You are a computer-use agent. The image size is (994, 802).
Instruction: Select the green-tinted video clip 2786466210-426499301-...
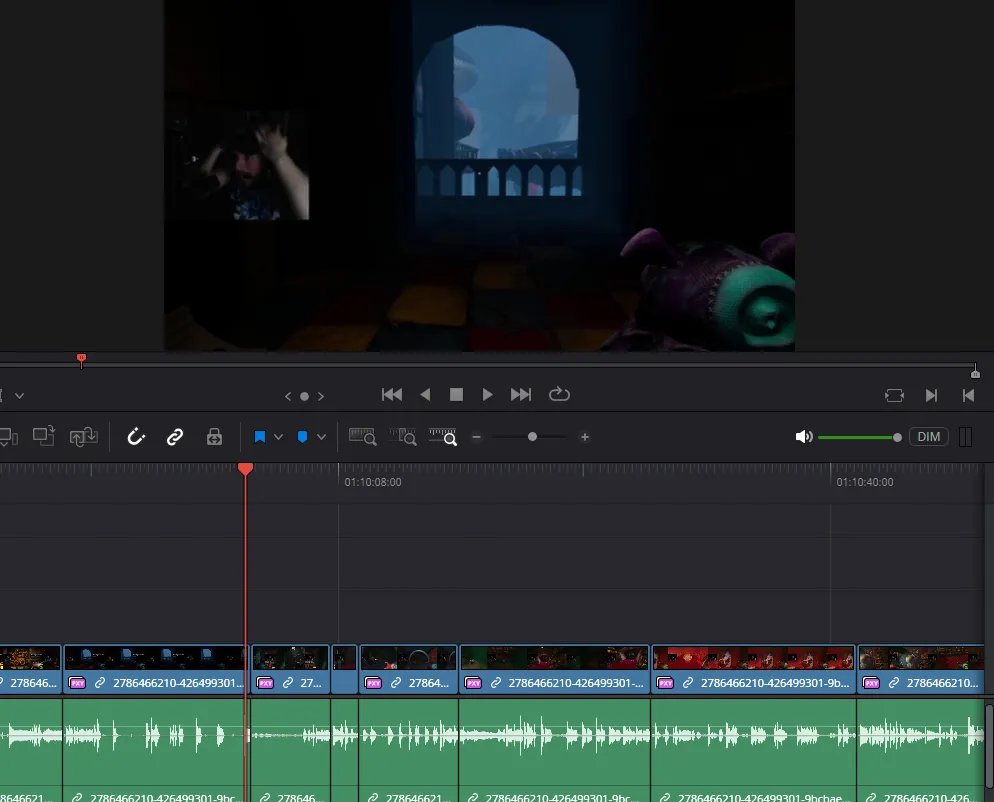[555, 669]
